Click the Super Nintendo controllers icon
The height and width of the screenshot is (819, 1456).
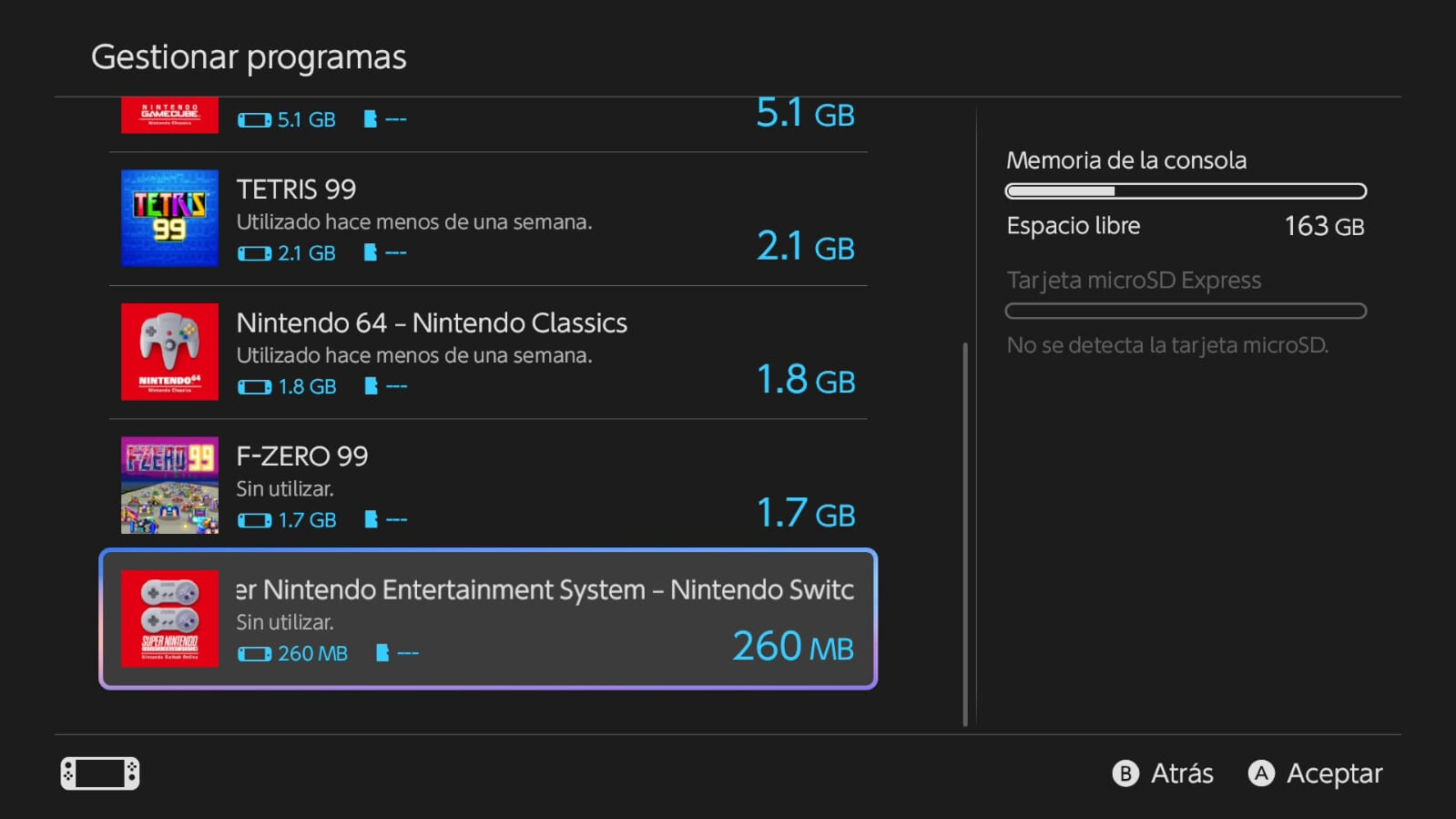(x=169, y=619)
